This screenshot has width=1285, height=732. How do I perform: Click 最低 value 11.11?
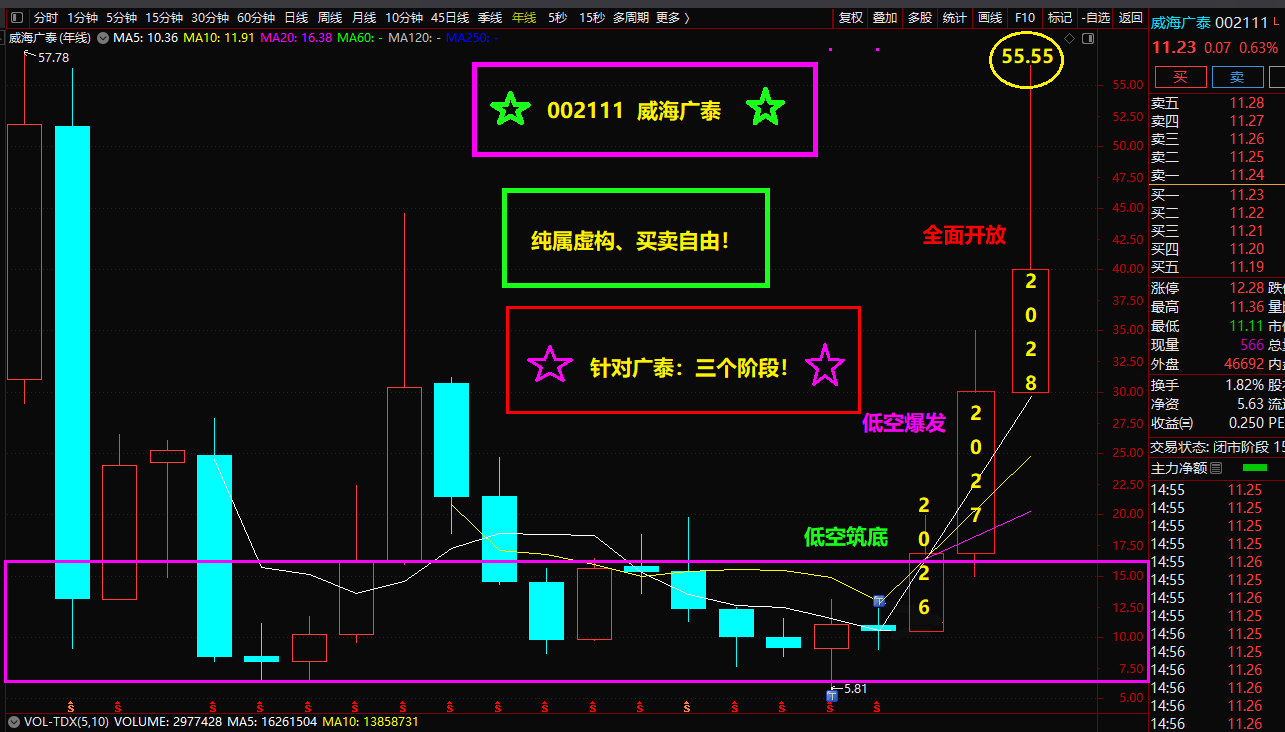click(1246, 326)
